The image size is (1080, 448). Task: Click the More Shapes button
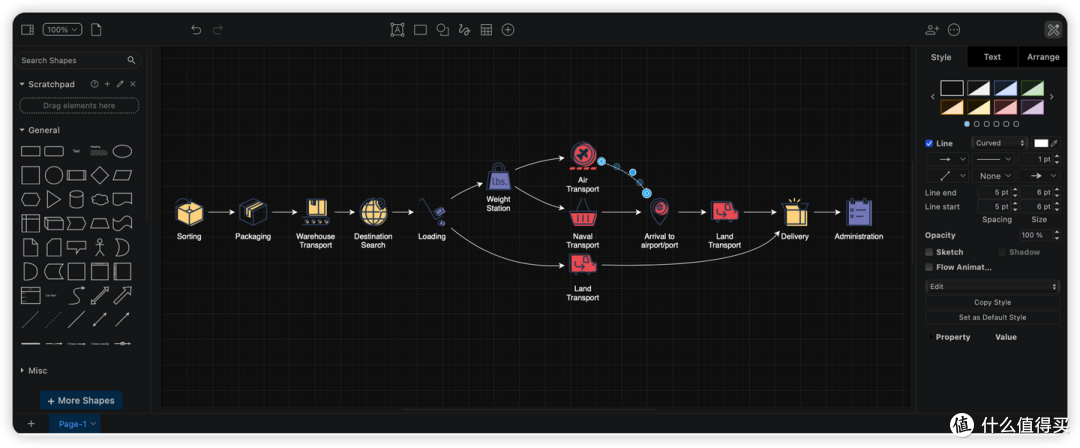coord(81,400)
